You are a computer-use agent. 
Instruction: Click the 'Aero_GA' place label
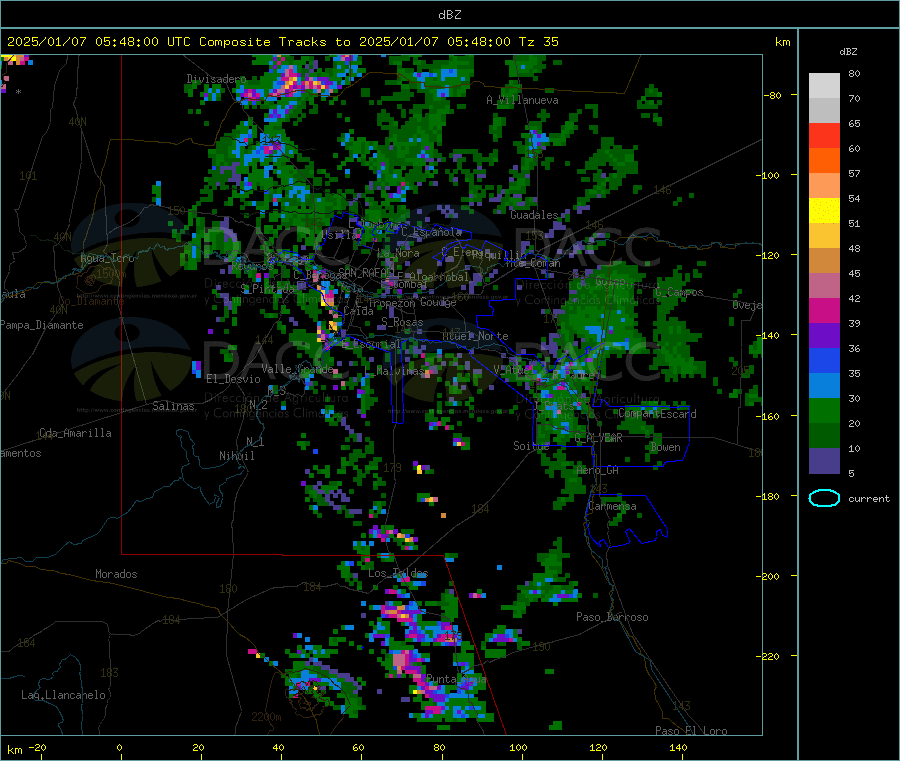pos(598,470)
